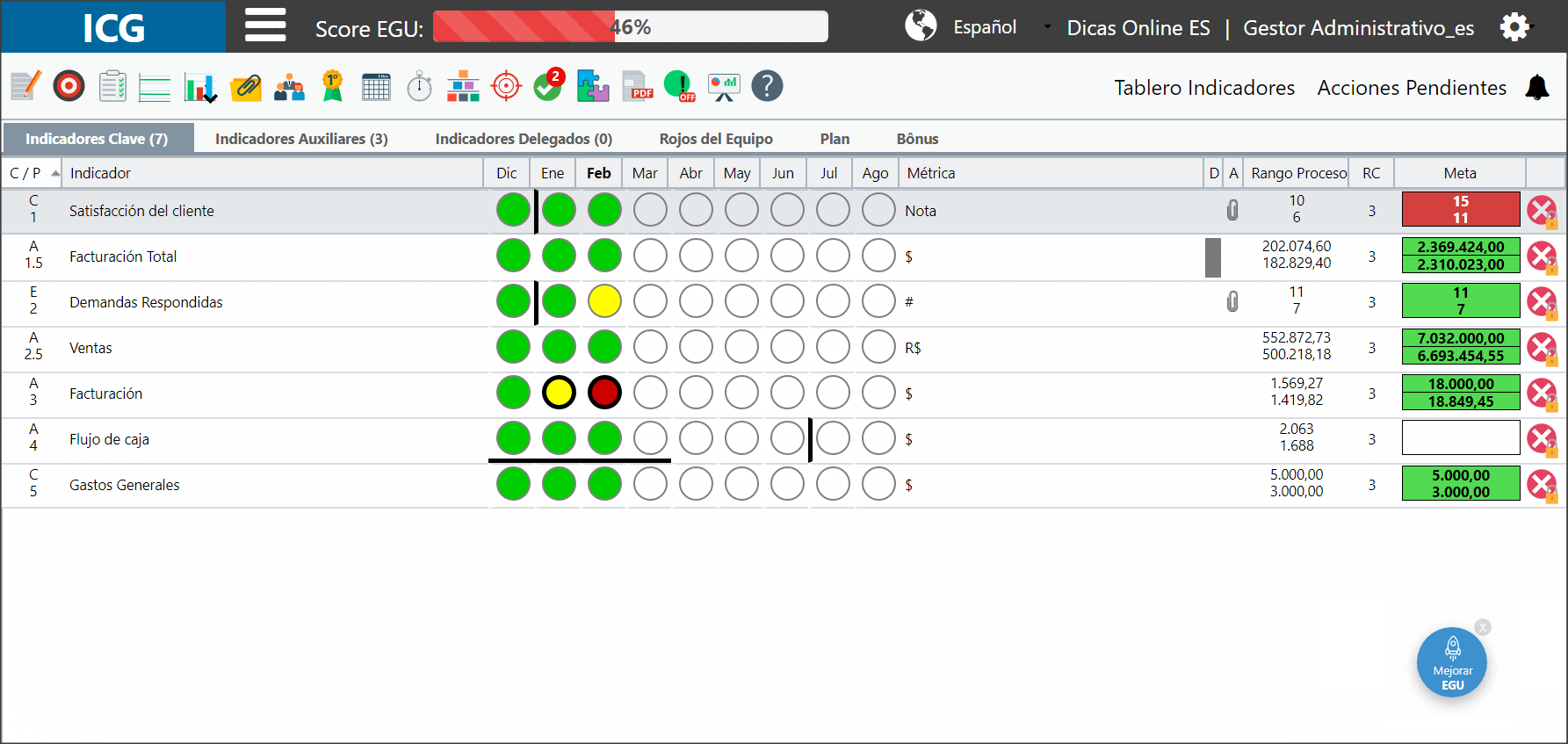This screenshot has height=744, width=1568.
Task: Click the stopwatch toolbar icon
Action: (x=420, y=86)
